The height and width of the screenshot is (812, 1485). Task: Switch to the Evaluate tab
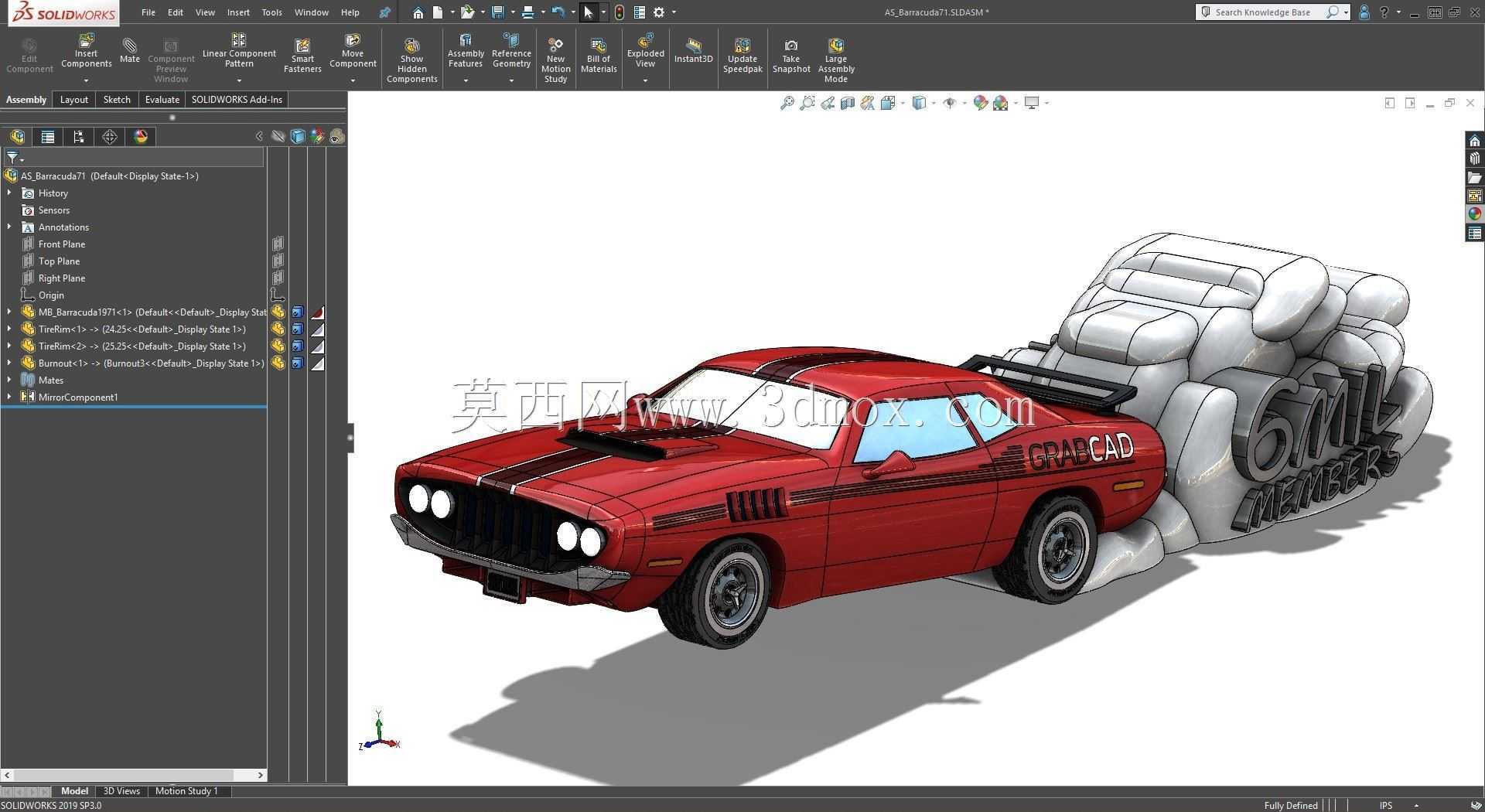[162, 100]
